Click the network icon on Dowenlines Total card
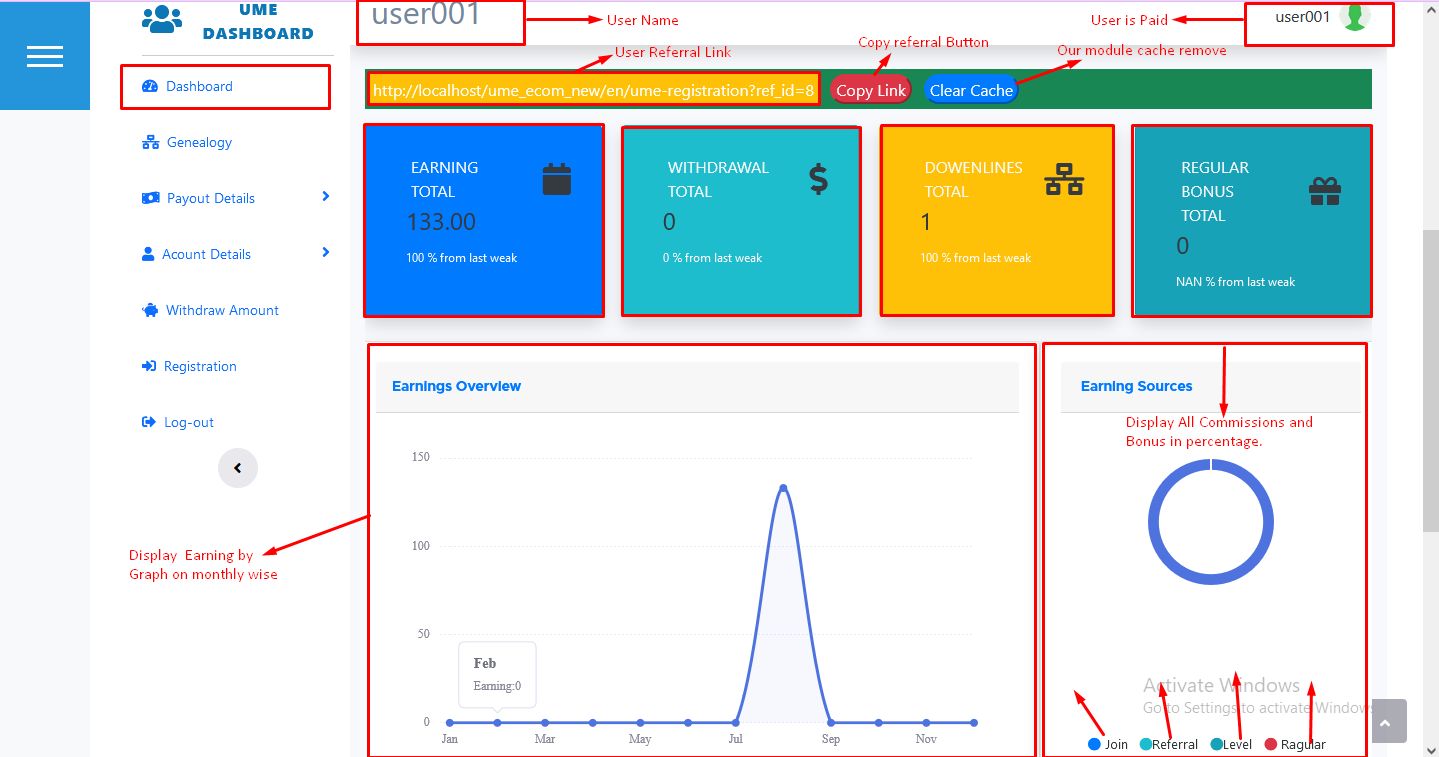This screenshot has width=1439, height=757. pos(1064,179)
